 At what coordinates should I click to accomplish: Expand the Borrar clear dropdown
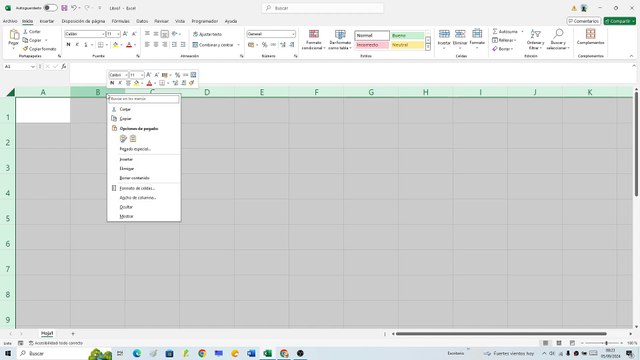[512, 49]
